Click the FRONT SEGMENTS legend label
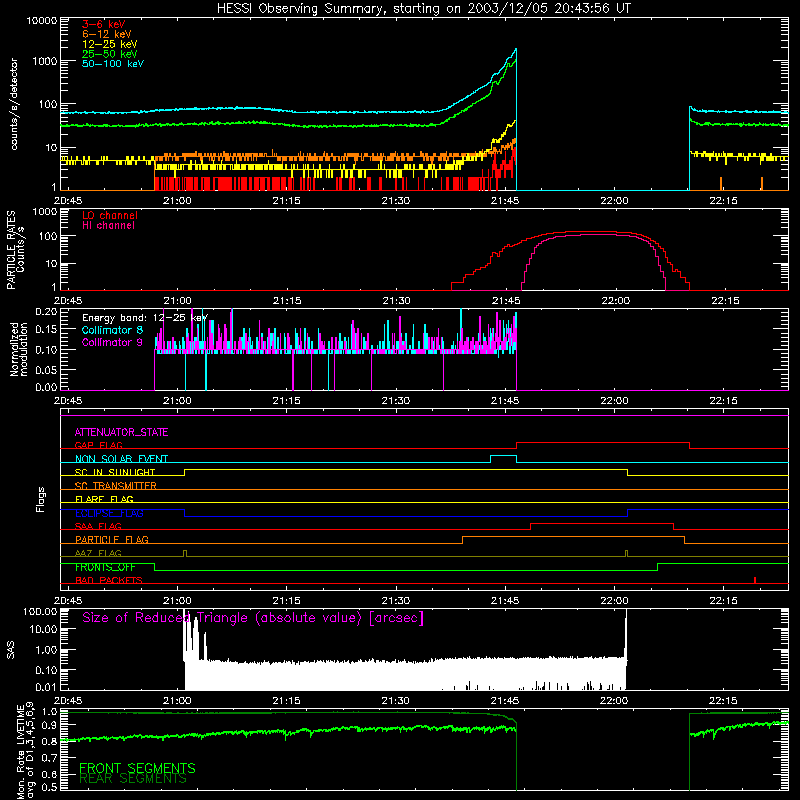Image resolution: width=800 pixels, height=800 pixels. 137,767
